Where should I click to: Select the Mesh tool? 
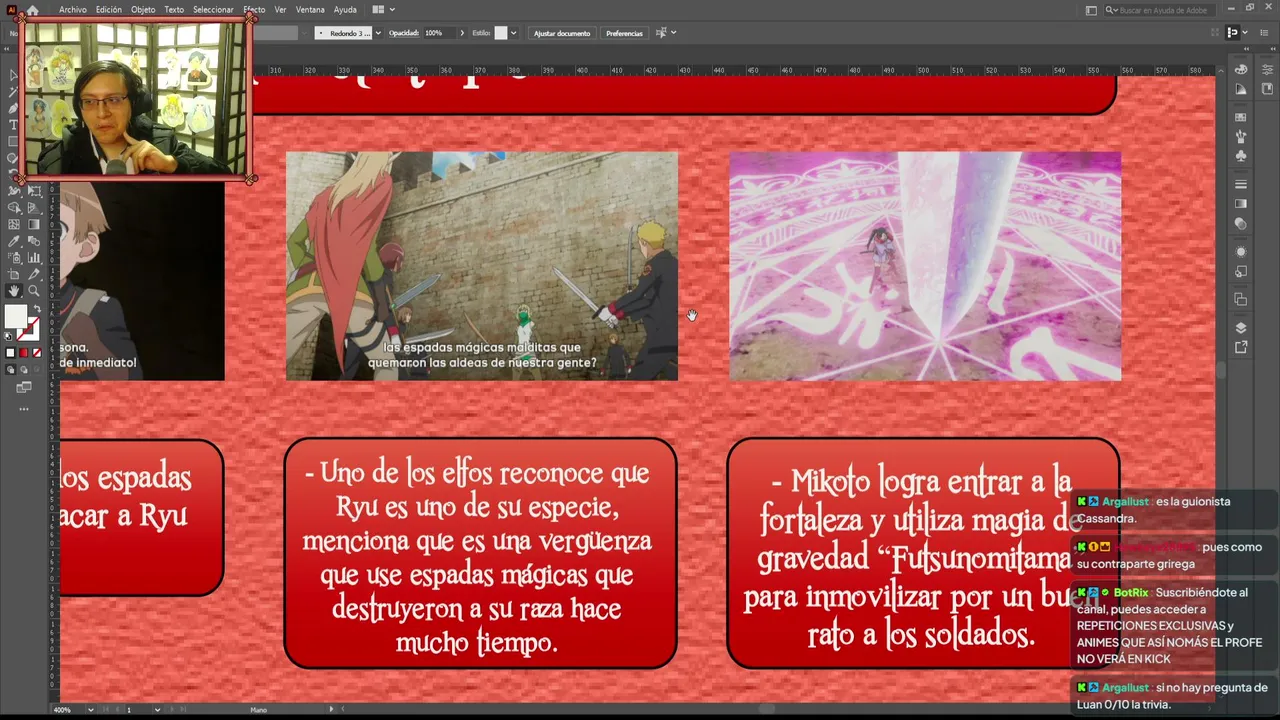[x=14, y=224]
